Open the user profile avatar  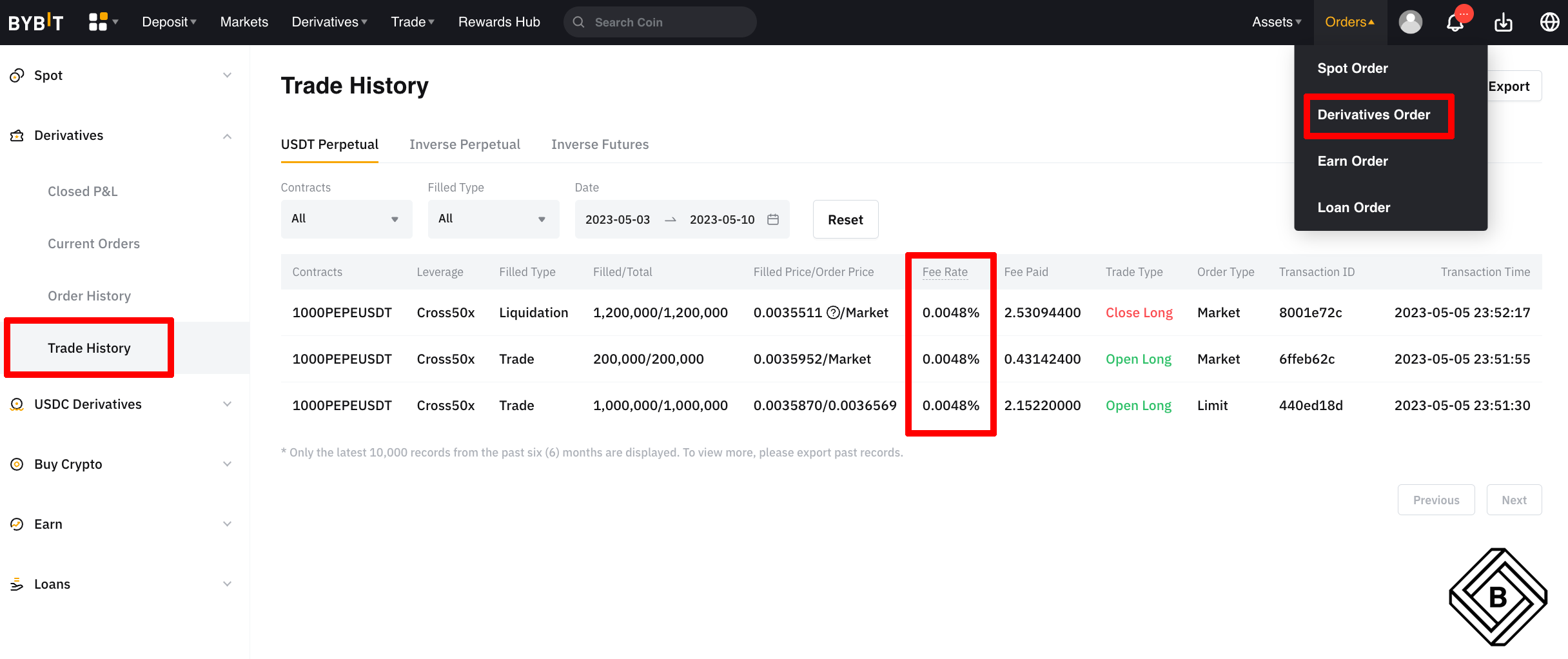coord(1410,22)
